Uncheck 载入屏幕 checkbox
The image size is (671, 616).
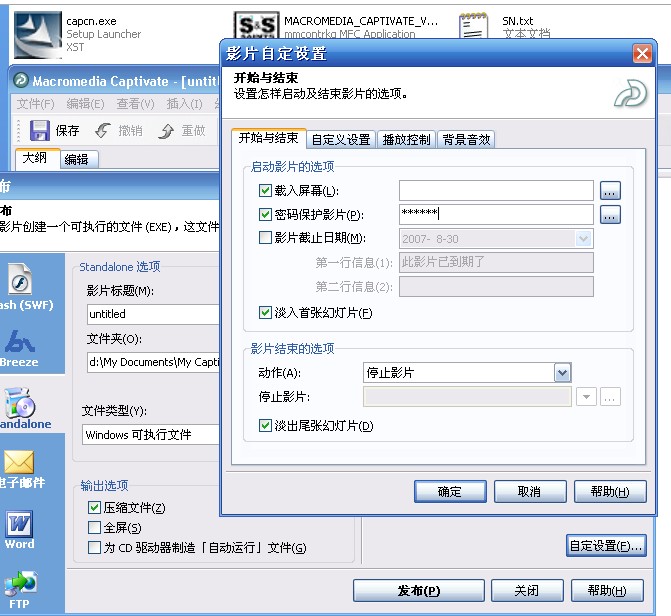(265, 190)
